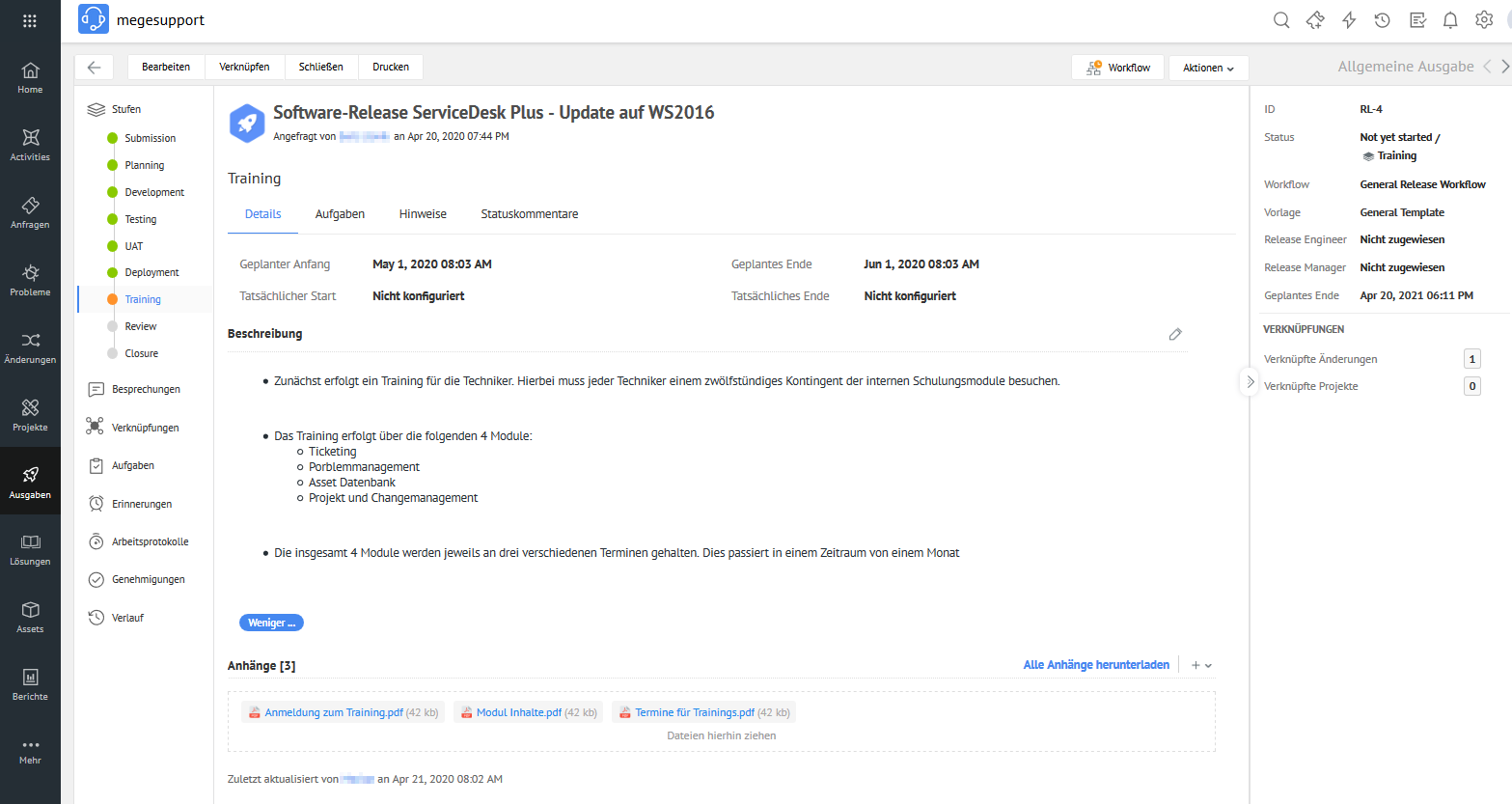1512x804 pixels.
Task: Open the add attachment plus dropdown
Action: tap(1200, 665)
